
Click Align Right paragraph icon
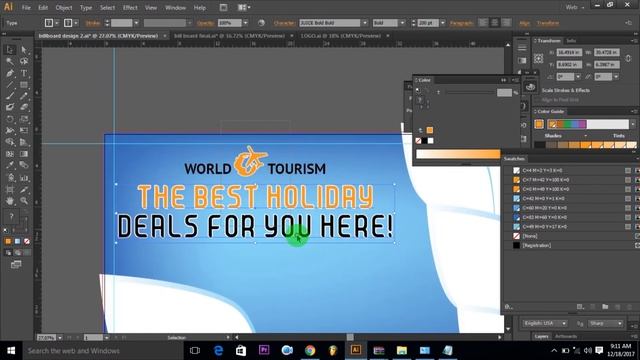click(506, 23)
